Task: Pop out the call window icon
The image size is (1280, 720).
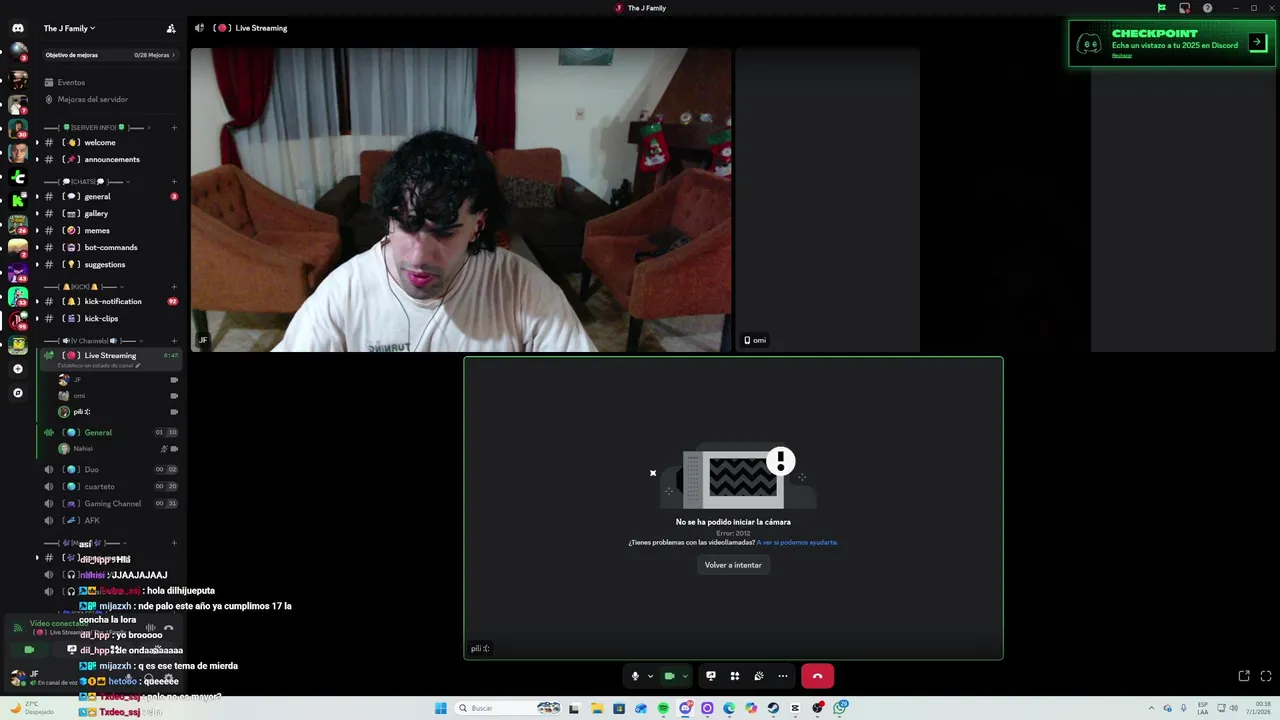Action: coord(1244,676)
